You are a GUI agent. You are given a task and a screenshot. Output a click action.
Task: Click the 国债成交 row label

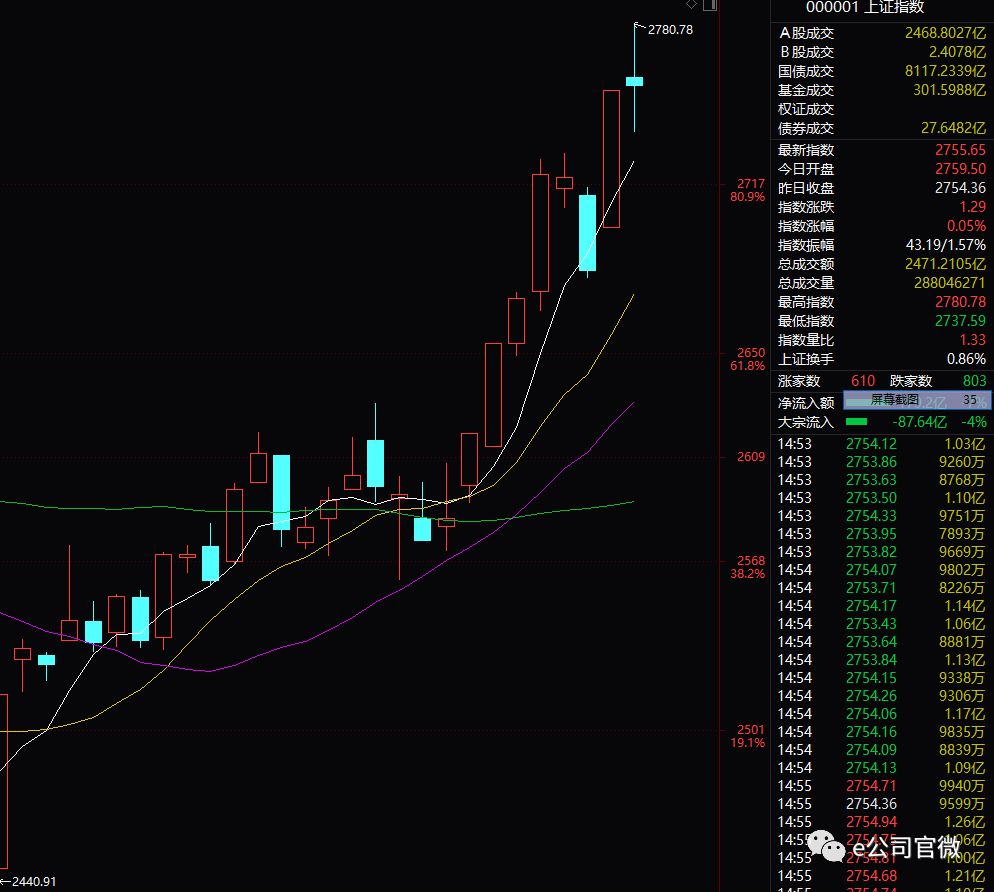[806, 71]
